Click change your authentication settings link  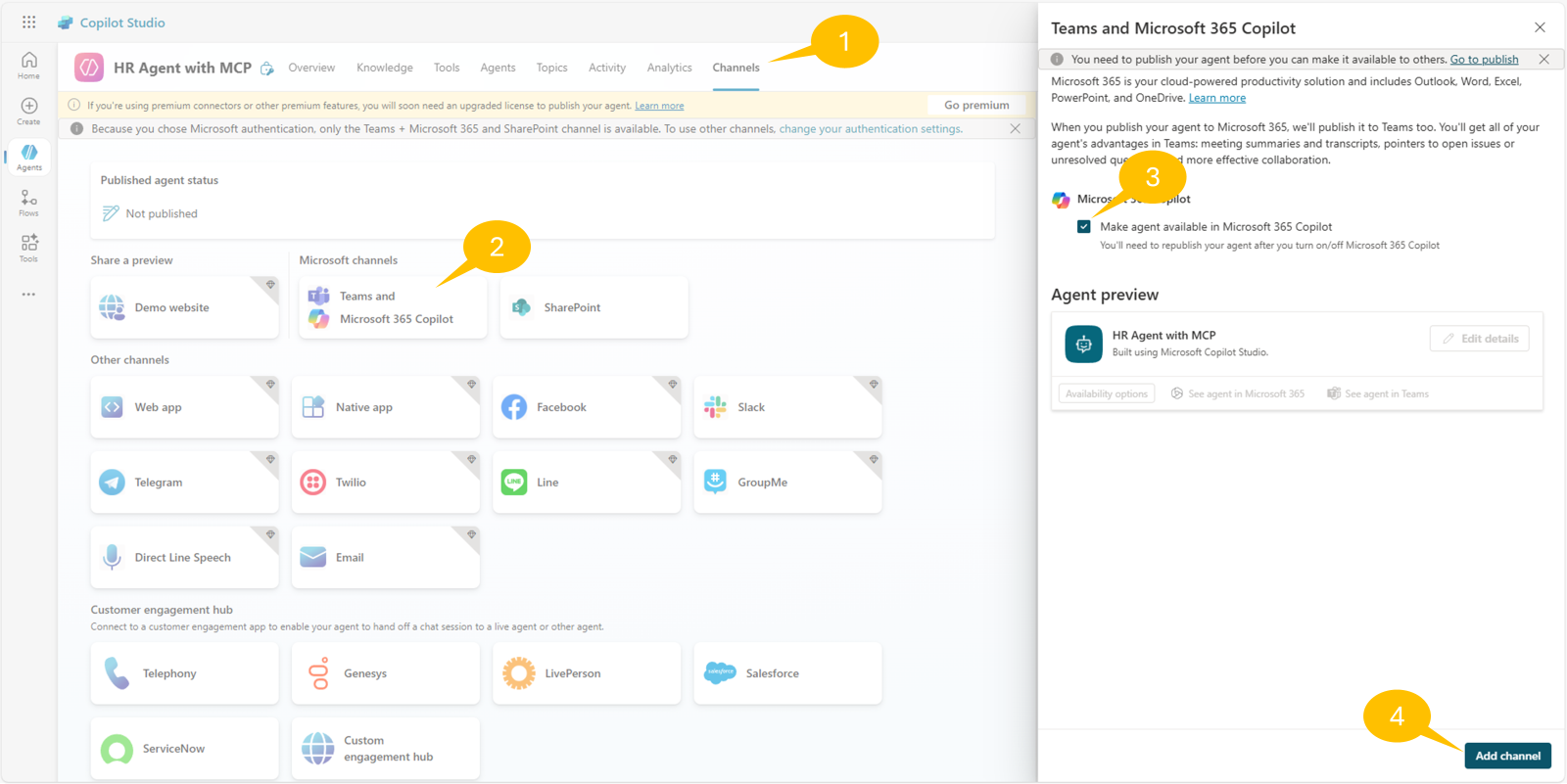coord(870,129)
